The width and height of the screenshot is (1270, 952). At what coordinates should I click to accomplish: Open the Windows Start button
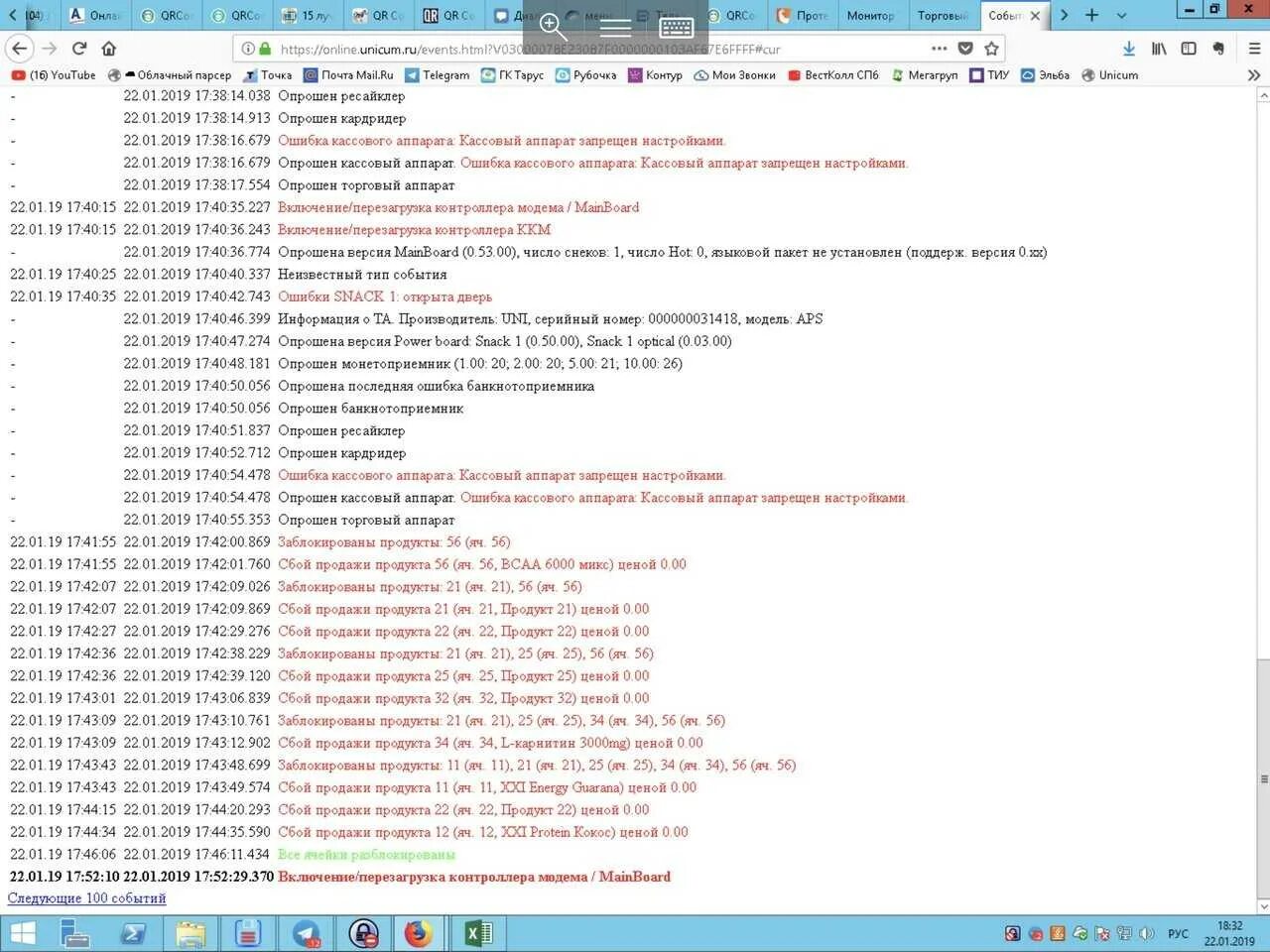(x=23, y=933)
